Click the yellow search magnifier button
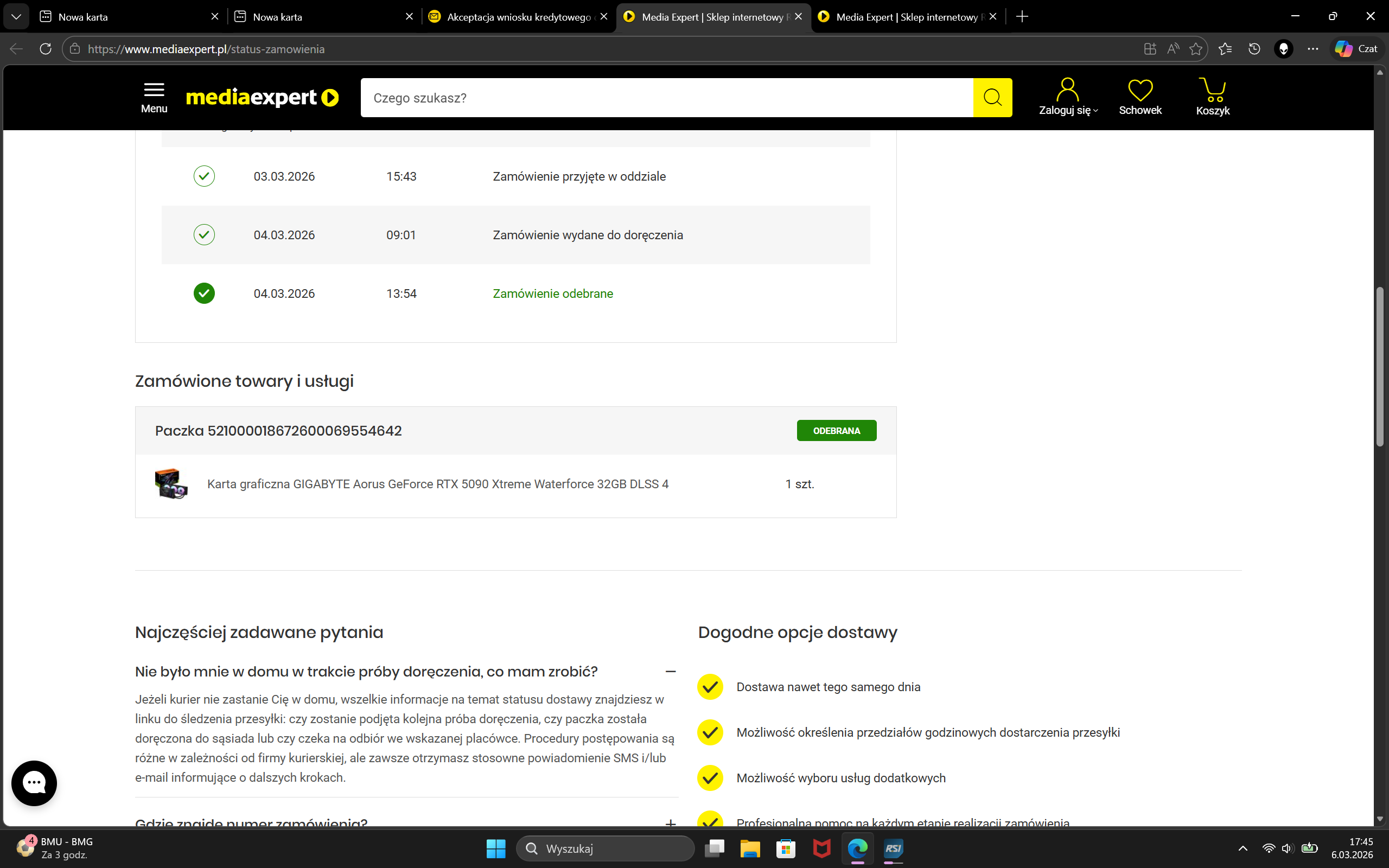1389x868 pixels. (992, 98)
